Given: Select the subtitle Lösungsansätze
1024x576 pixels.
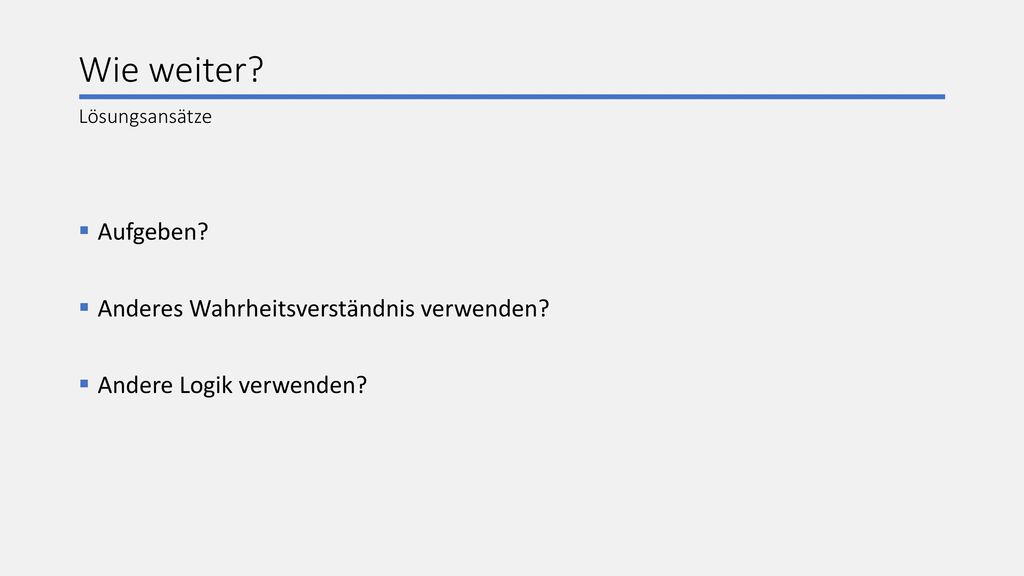Looking at the screenshot, I should (x=145, y=117).
